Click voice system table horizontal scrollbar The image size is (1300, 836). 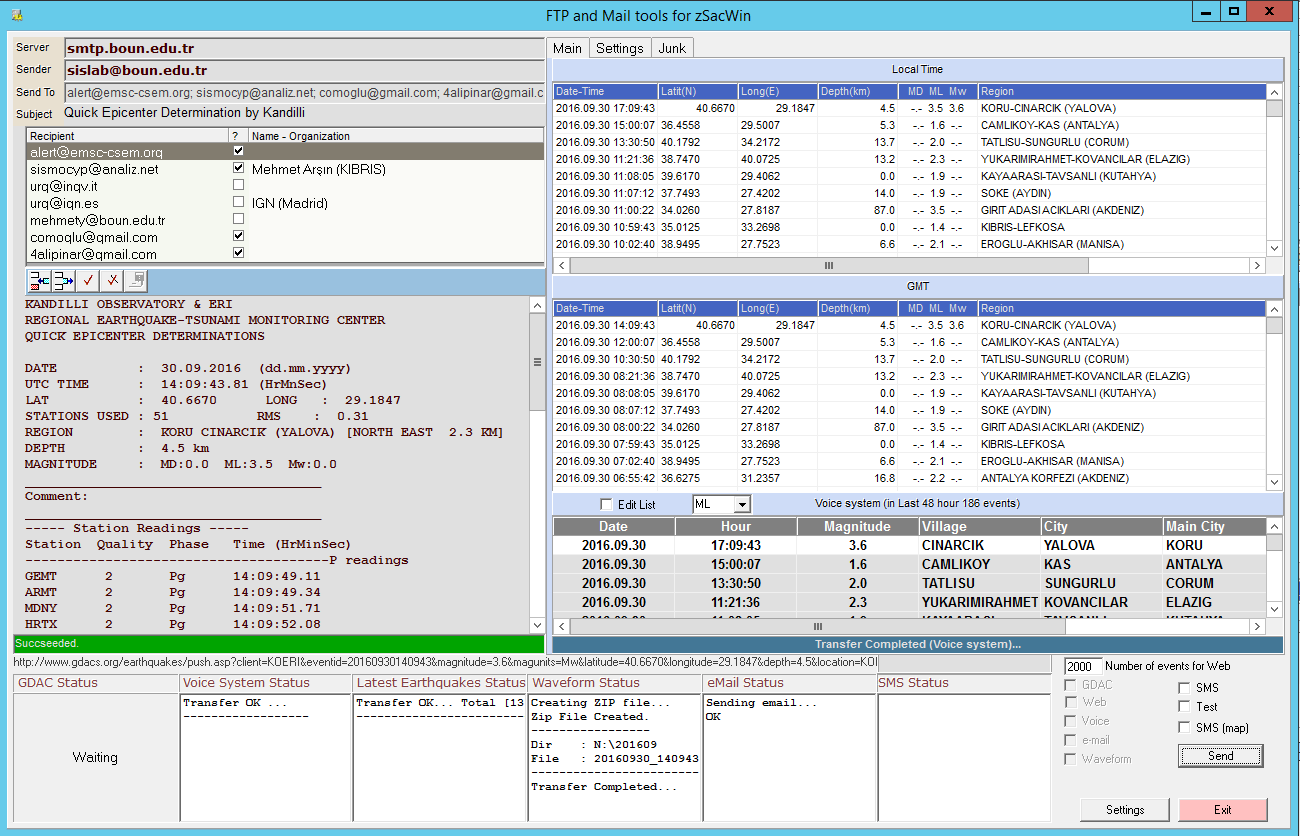point(909,626)
